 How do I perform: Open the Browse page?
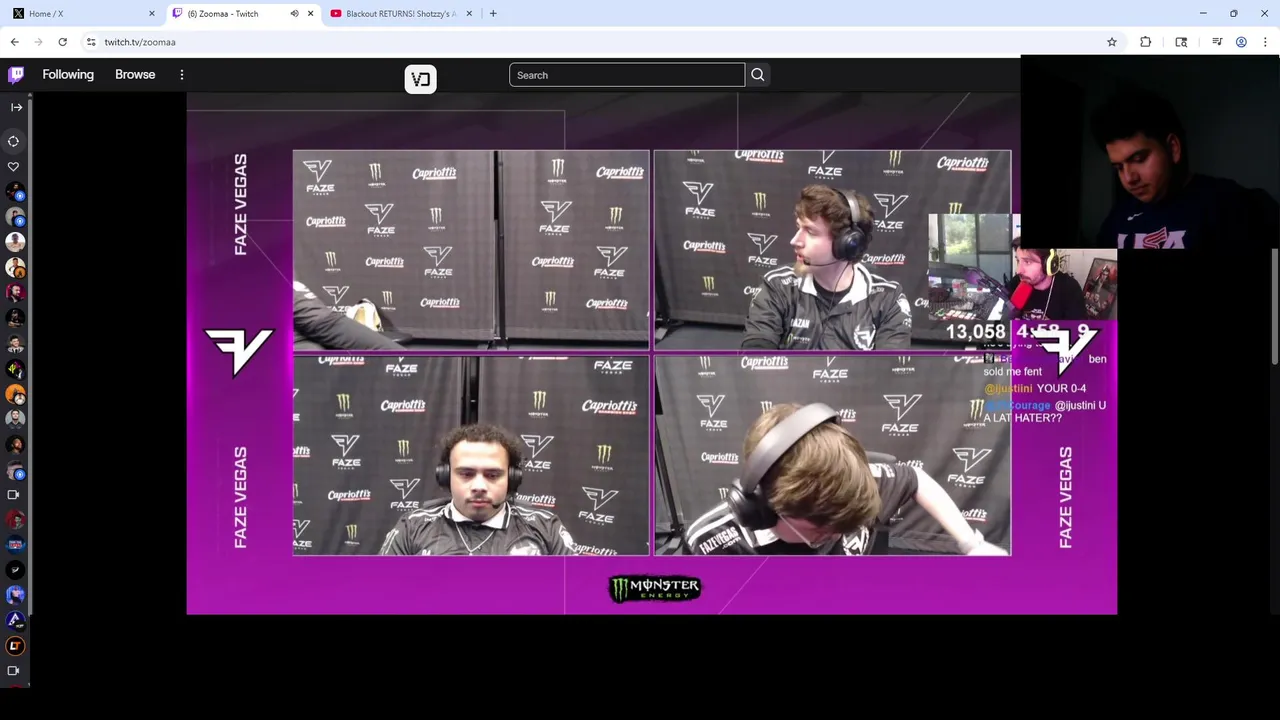135,75
